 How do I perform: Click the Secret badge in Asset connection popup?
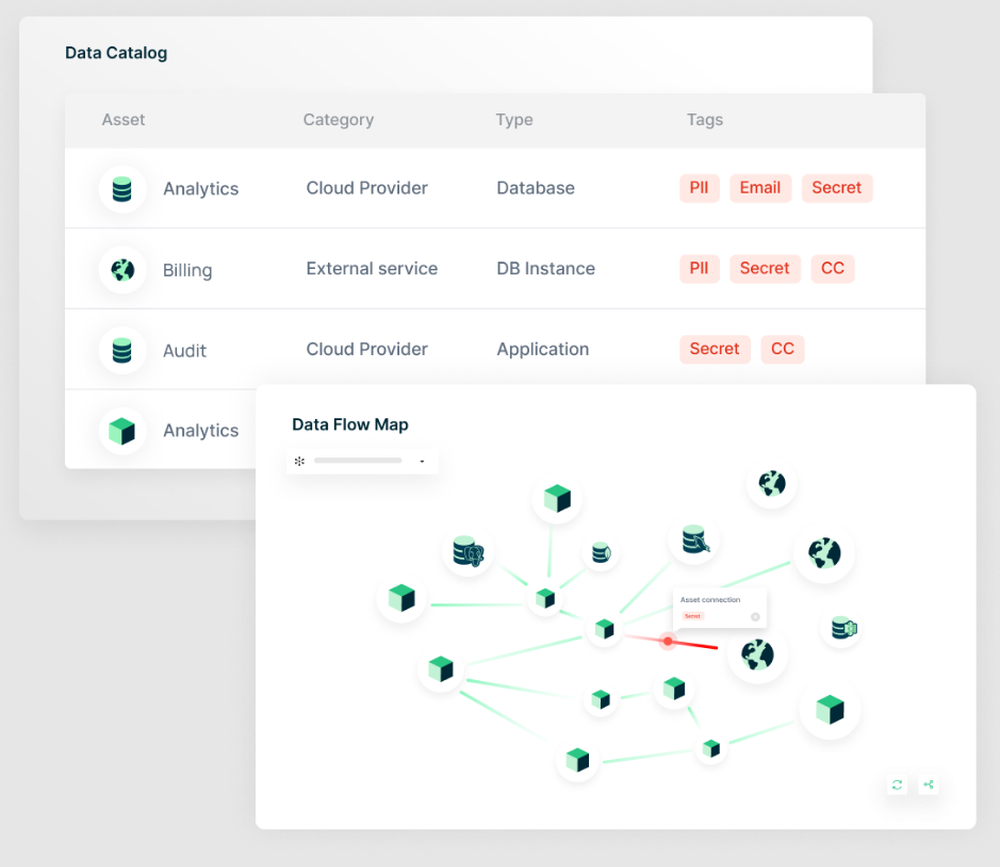692,616
